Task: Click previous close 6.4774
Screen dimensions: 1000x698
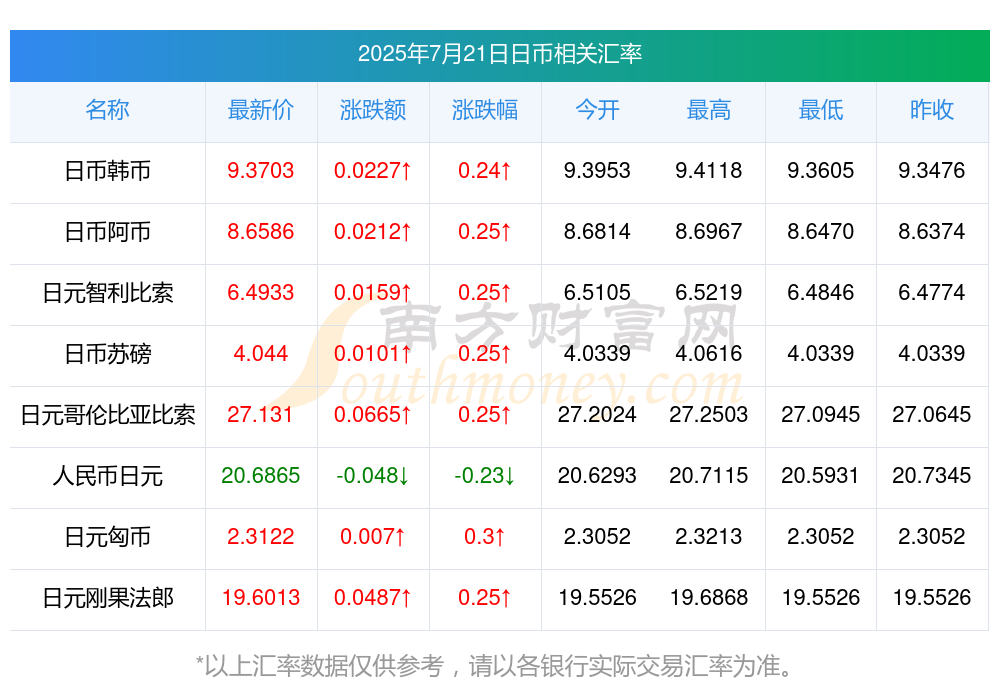Action: point(932,292)
